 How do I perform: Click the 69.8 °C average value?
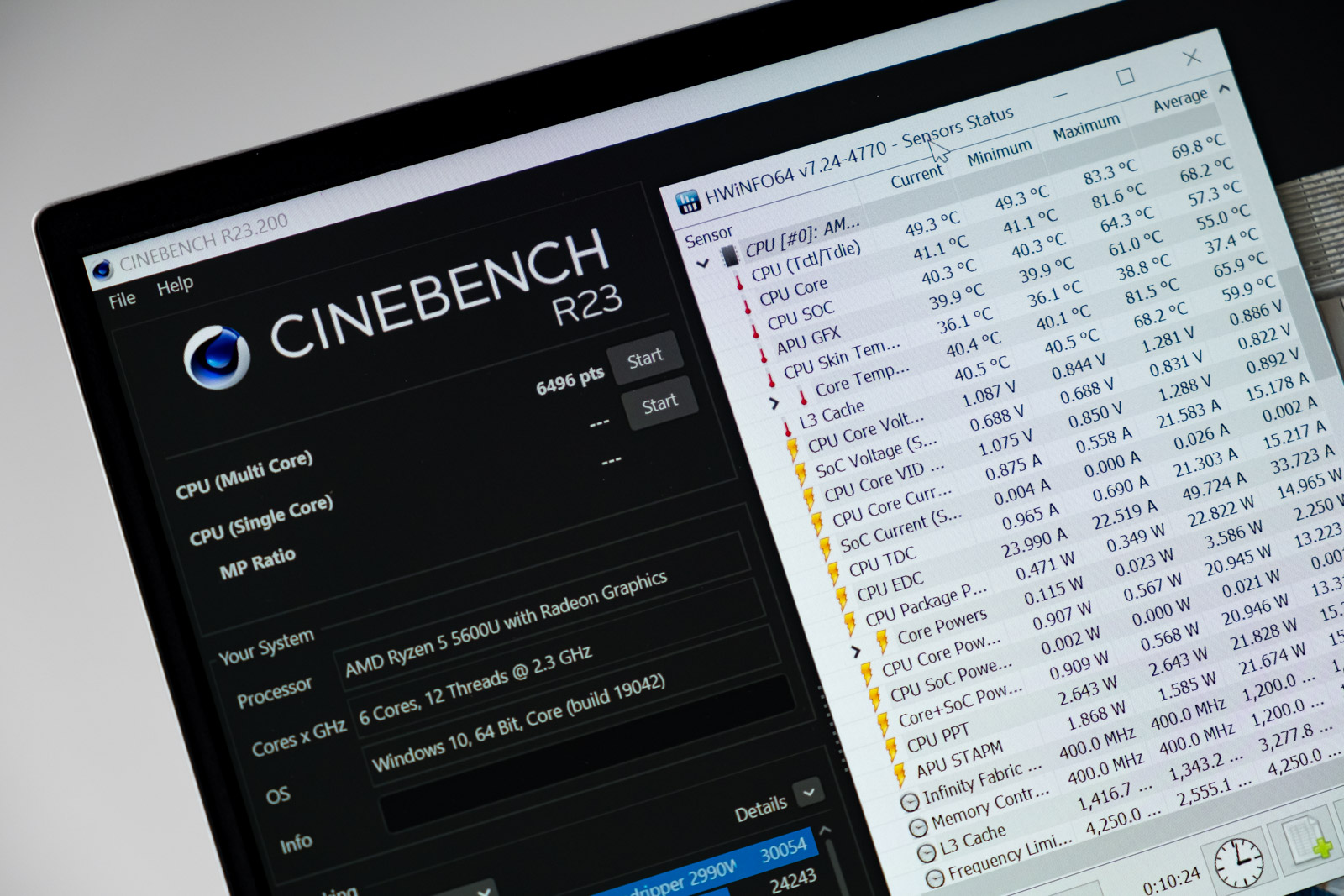1198,146
